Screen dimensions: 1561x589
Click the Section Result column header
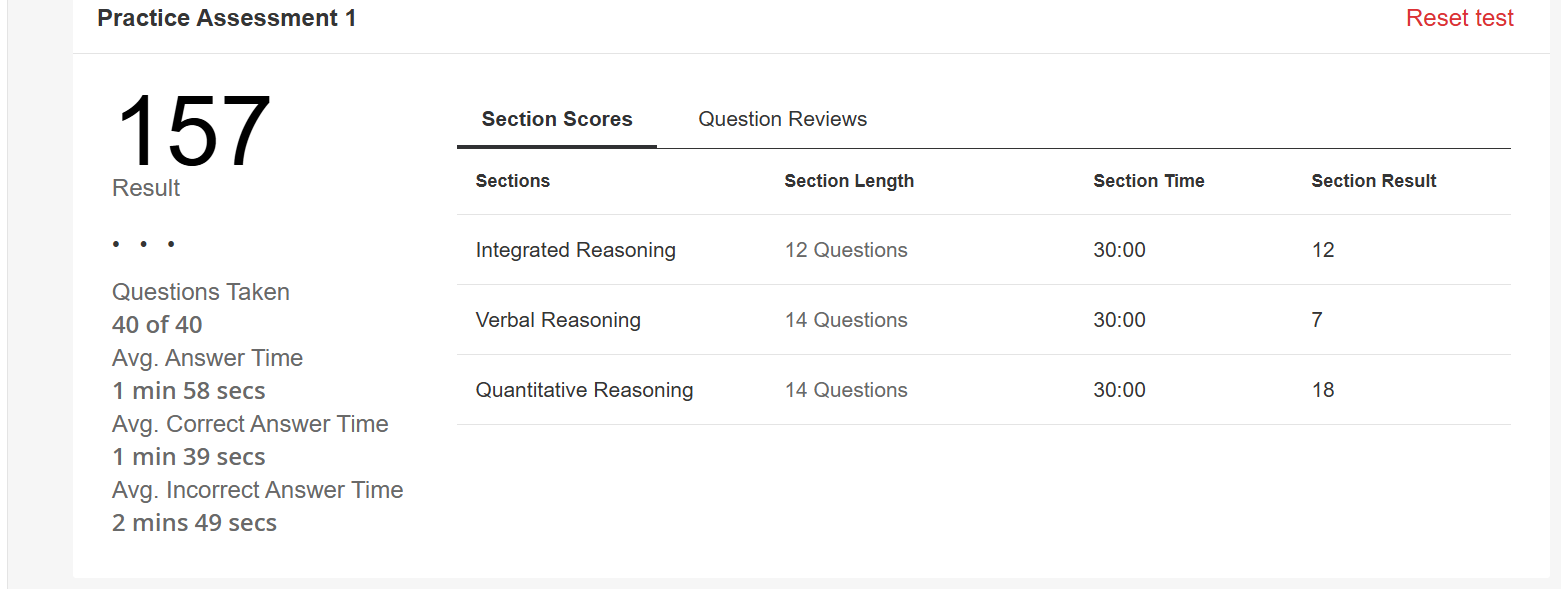[x=1373, y=181]
